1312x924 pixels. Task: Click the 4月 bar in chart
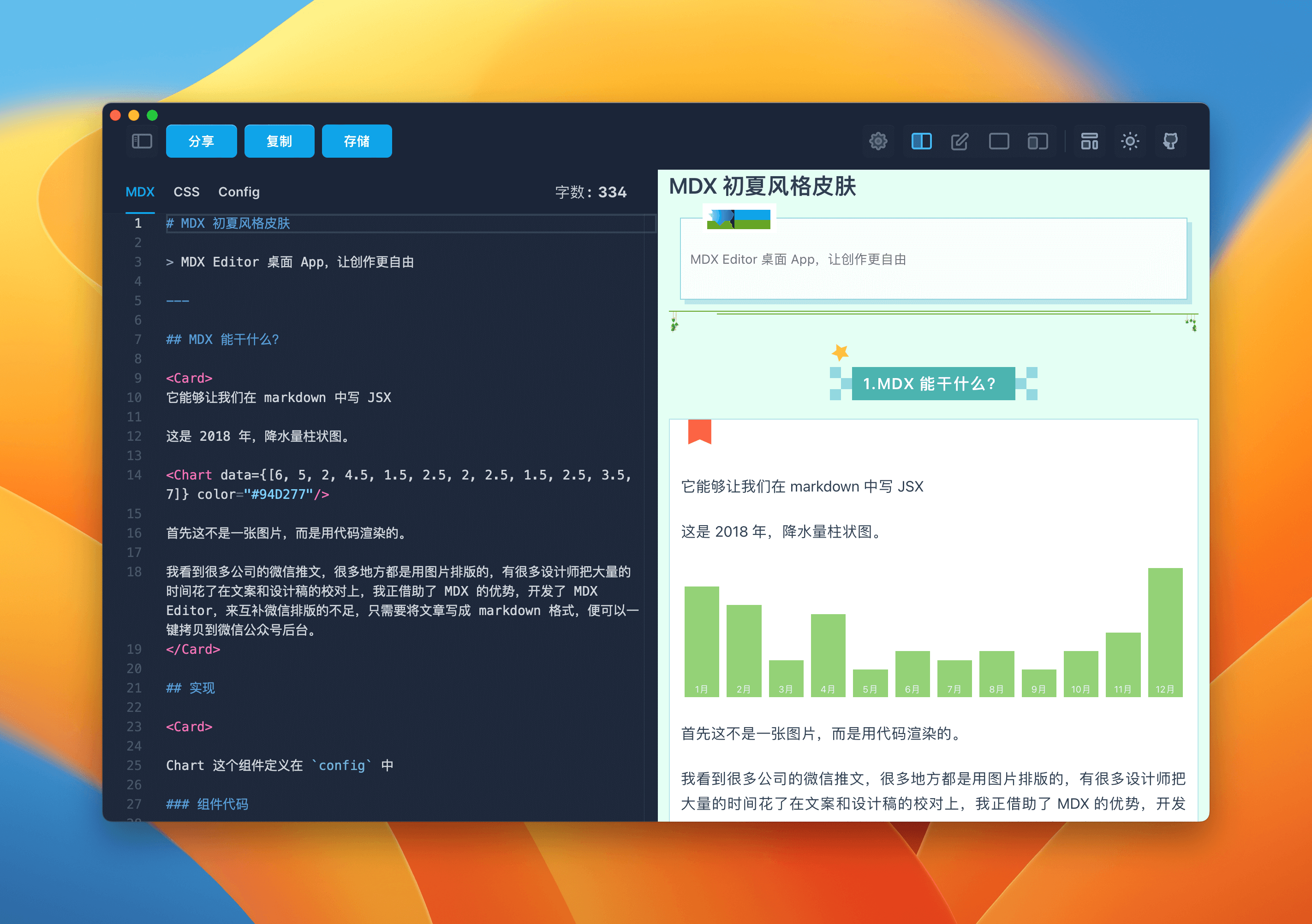828,655
